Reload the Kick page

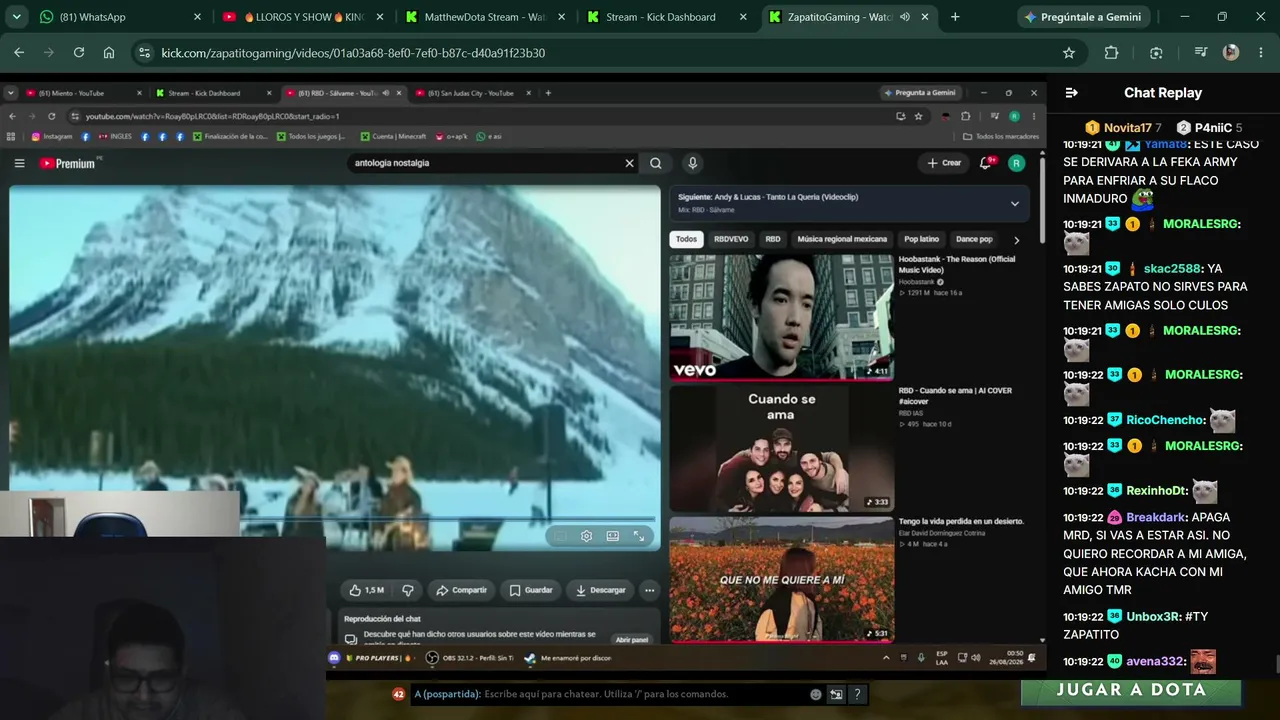click(x=79, y=53)
